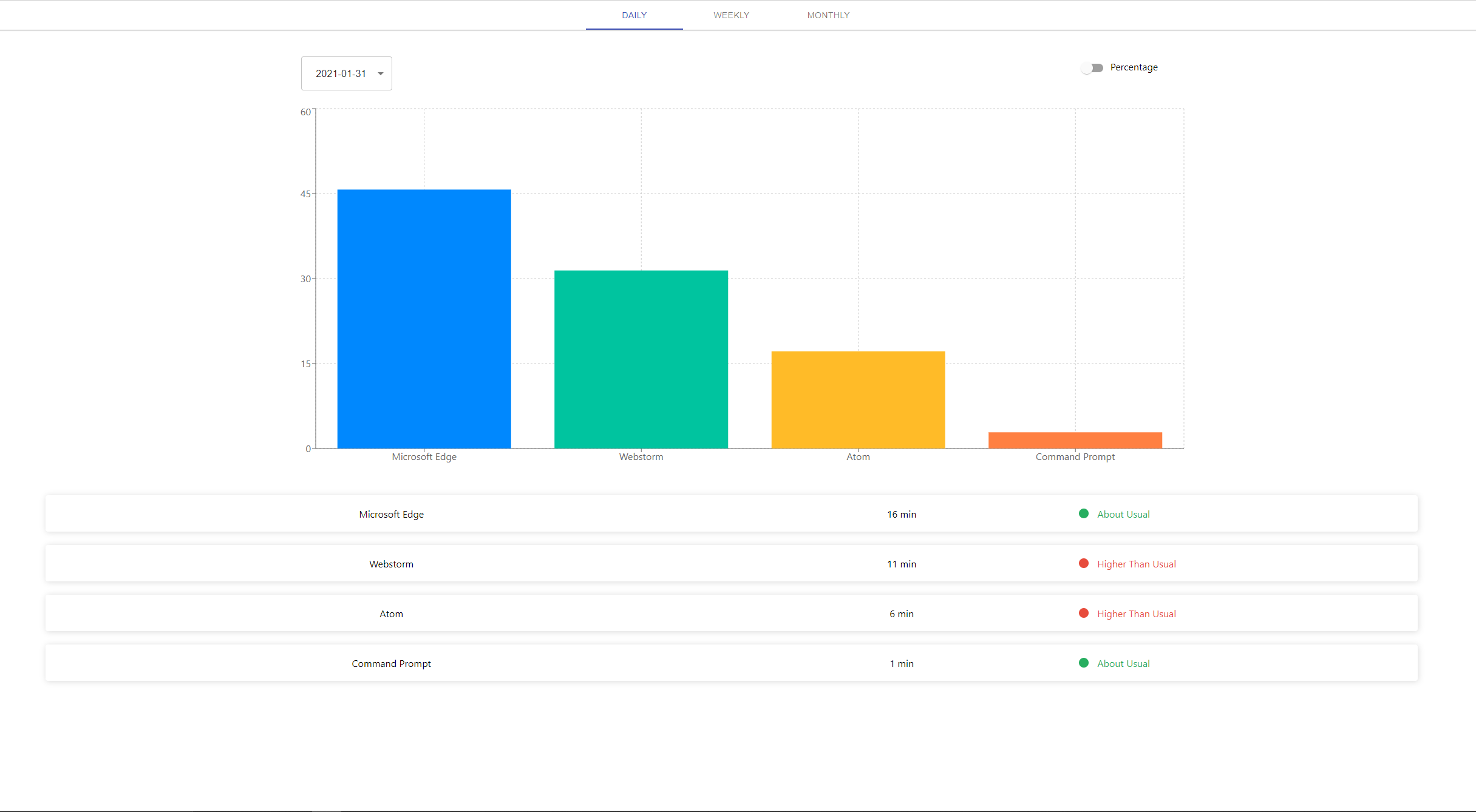The height and width of the screenshot is (812, 1476).
Task: Click the Atom 6 min duration
Action: (901, 614)
